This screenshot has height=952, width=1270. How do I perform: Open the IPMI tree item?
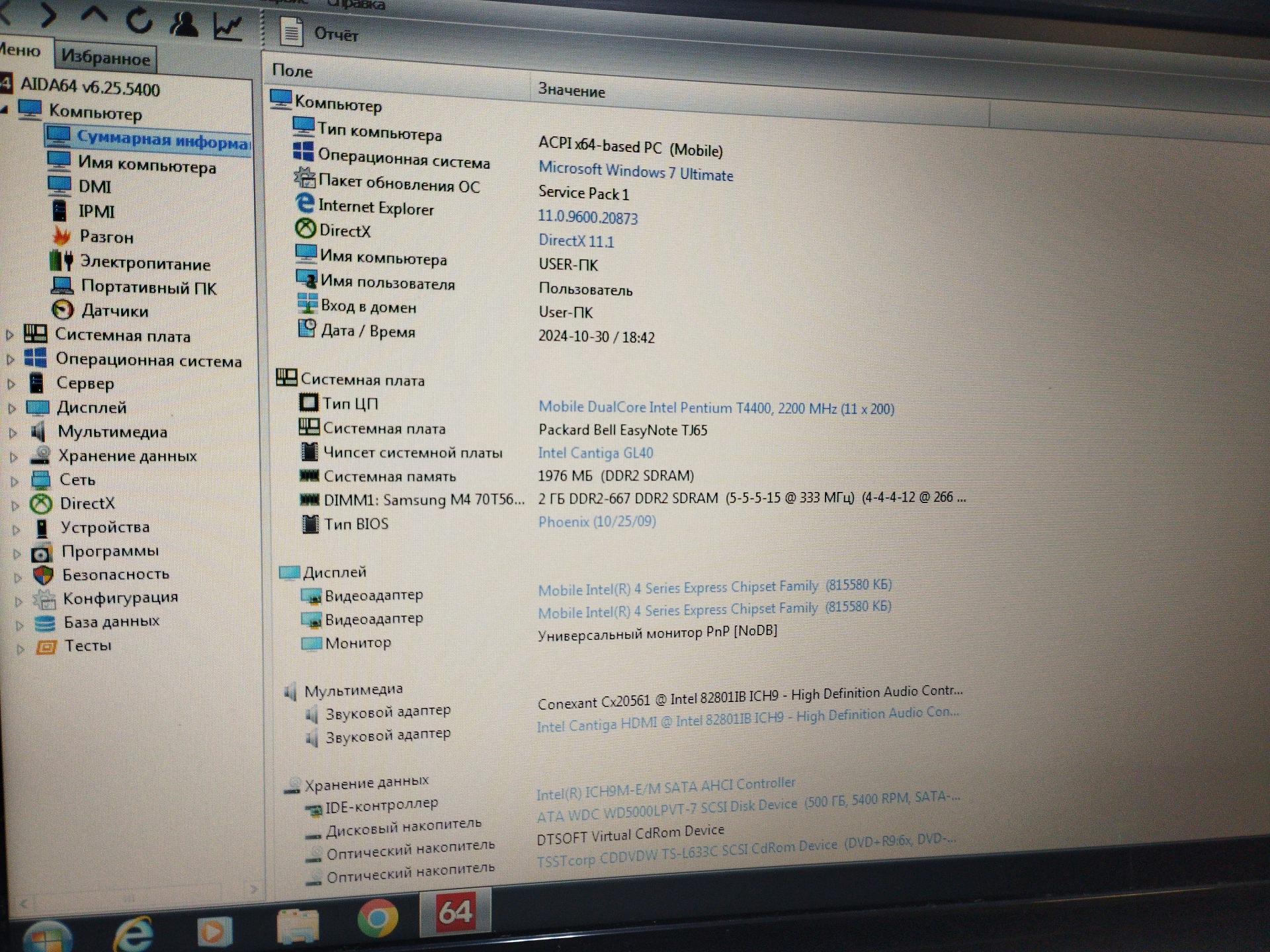point(97,211)
